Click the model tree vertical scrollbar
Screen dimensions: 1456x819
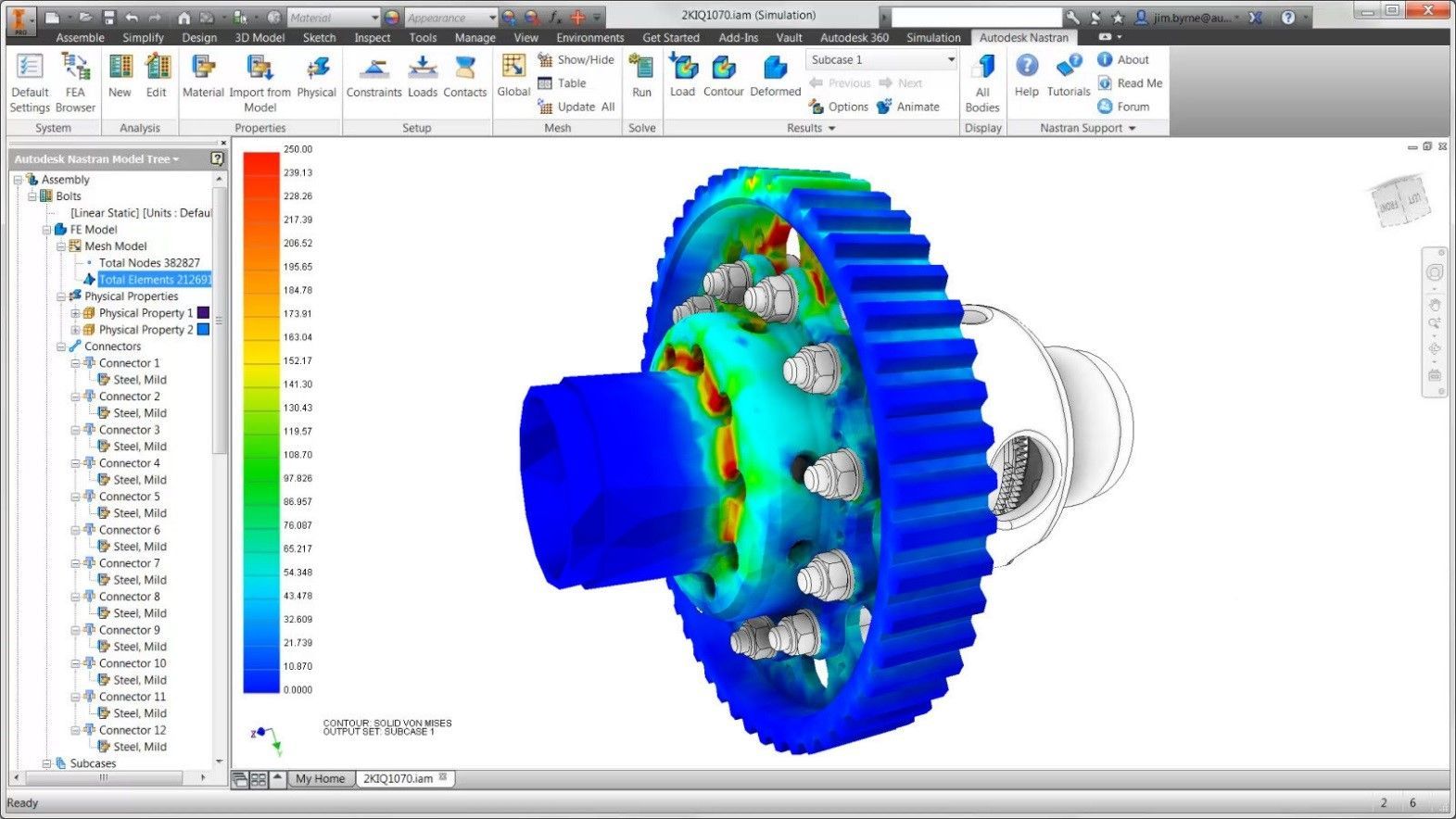pos(220,320)
